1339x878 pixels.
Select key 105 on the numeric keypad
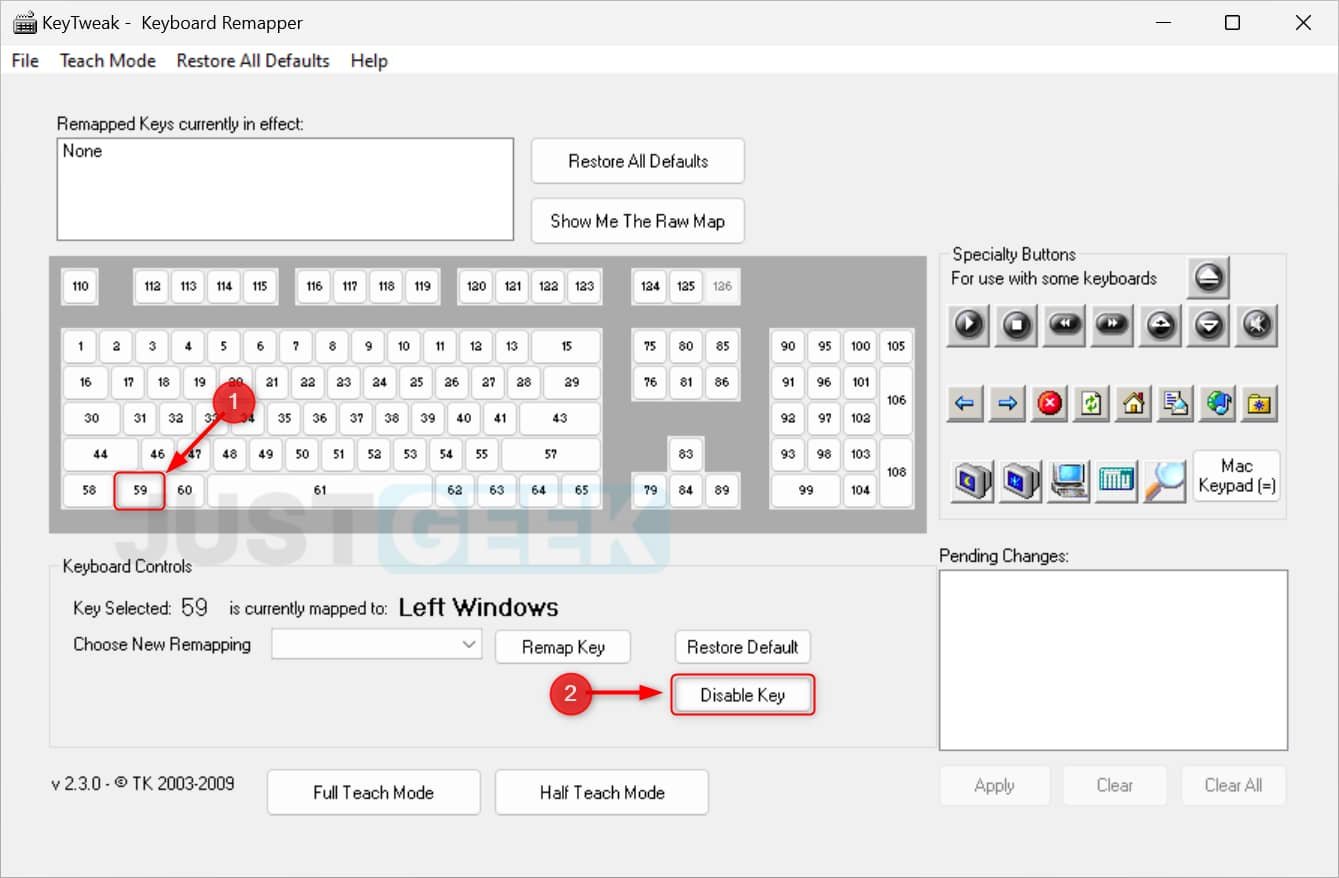coord(896,346)
